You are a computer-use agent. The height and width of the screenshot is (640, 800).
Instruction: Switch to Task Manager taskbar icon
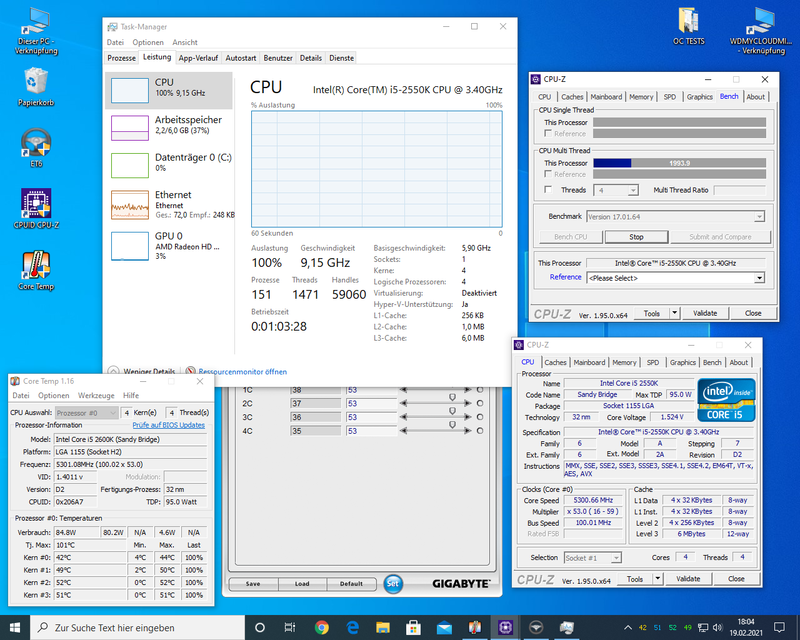pyautogui.click(x=566, y=627)
